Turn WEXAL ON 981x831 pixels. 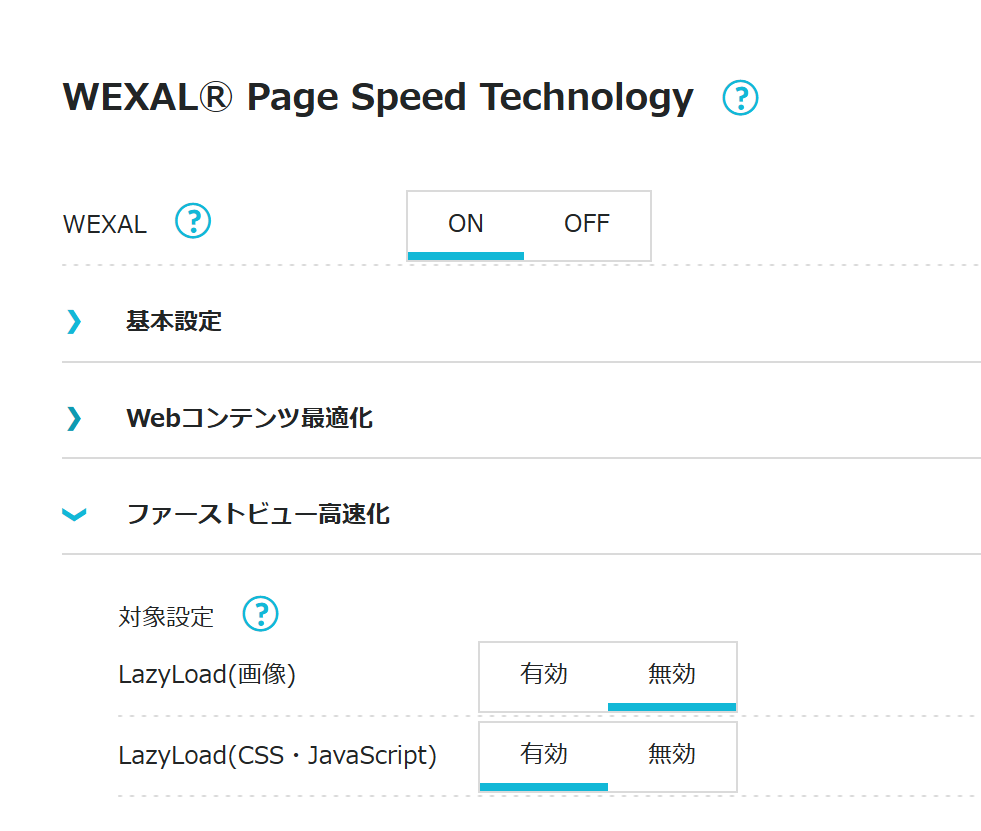coord(466,224)
